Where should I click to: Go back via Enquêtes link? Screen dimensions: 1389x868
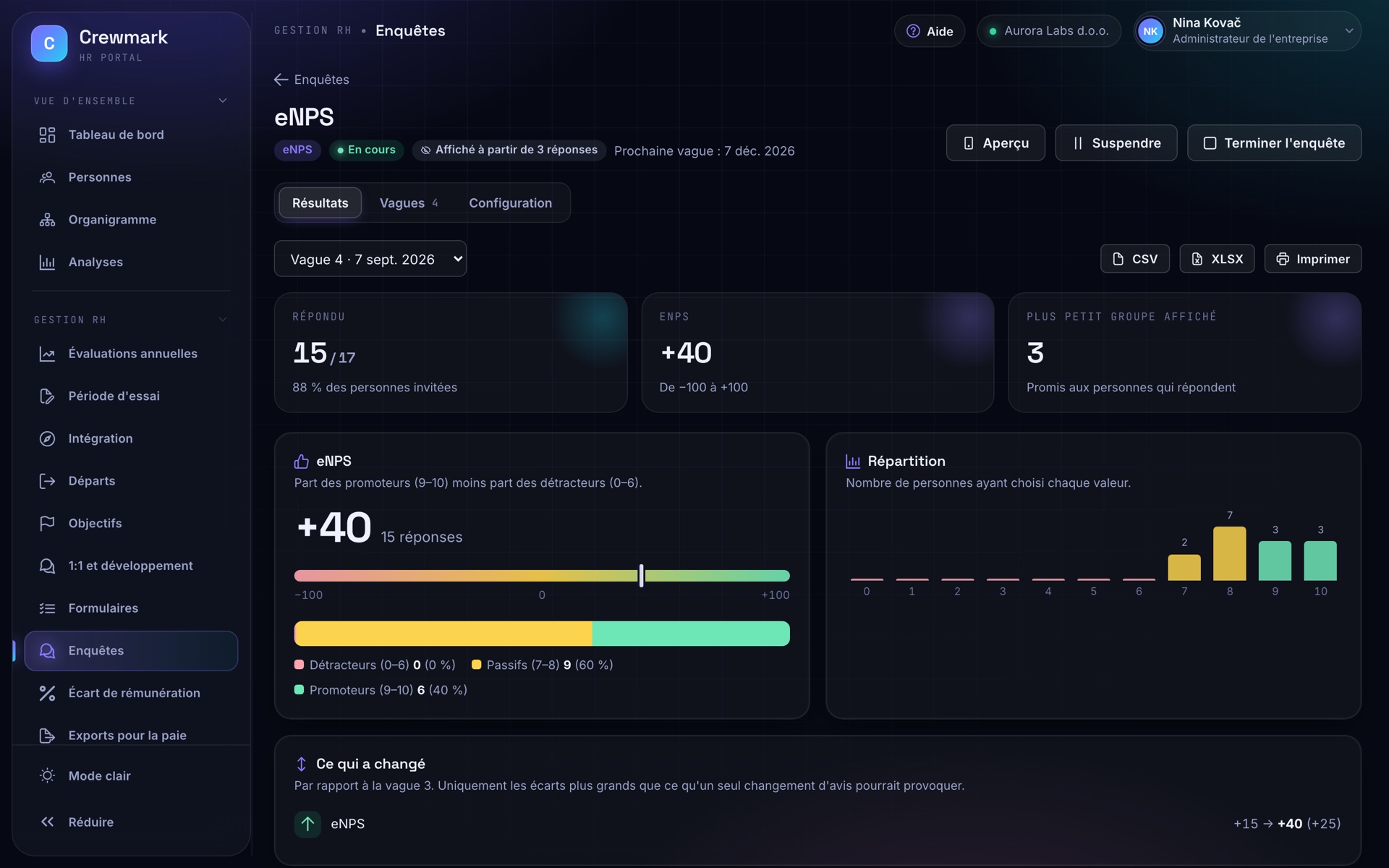pyautogui.click(x=312, y=80)
